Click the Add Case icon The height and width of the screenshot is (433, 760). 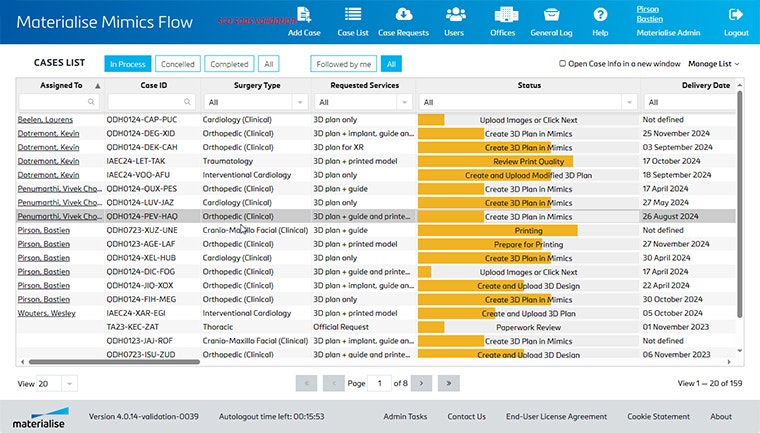tap(304, 15)
